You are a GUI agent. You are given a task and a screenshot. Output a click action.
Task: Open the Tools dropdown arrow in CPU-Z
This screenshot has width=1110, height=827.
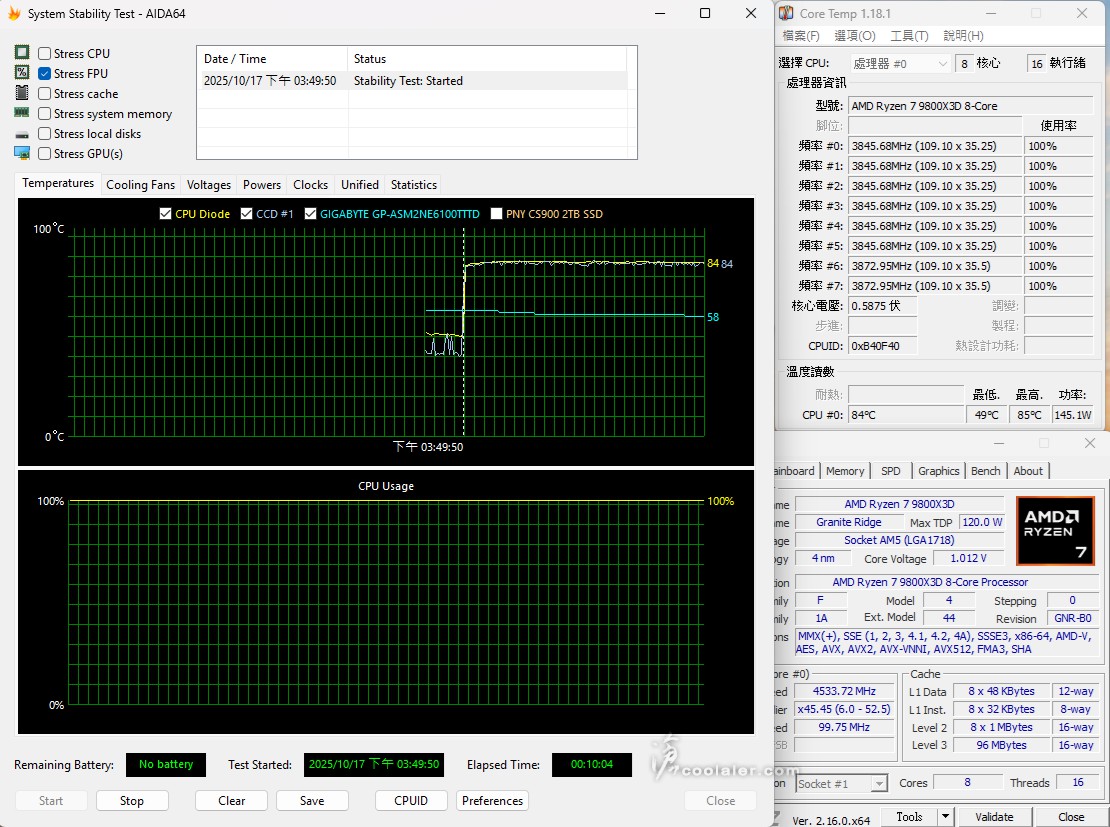[946, 817]
